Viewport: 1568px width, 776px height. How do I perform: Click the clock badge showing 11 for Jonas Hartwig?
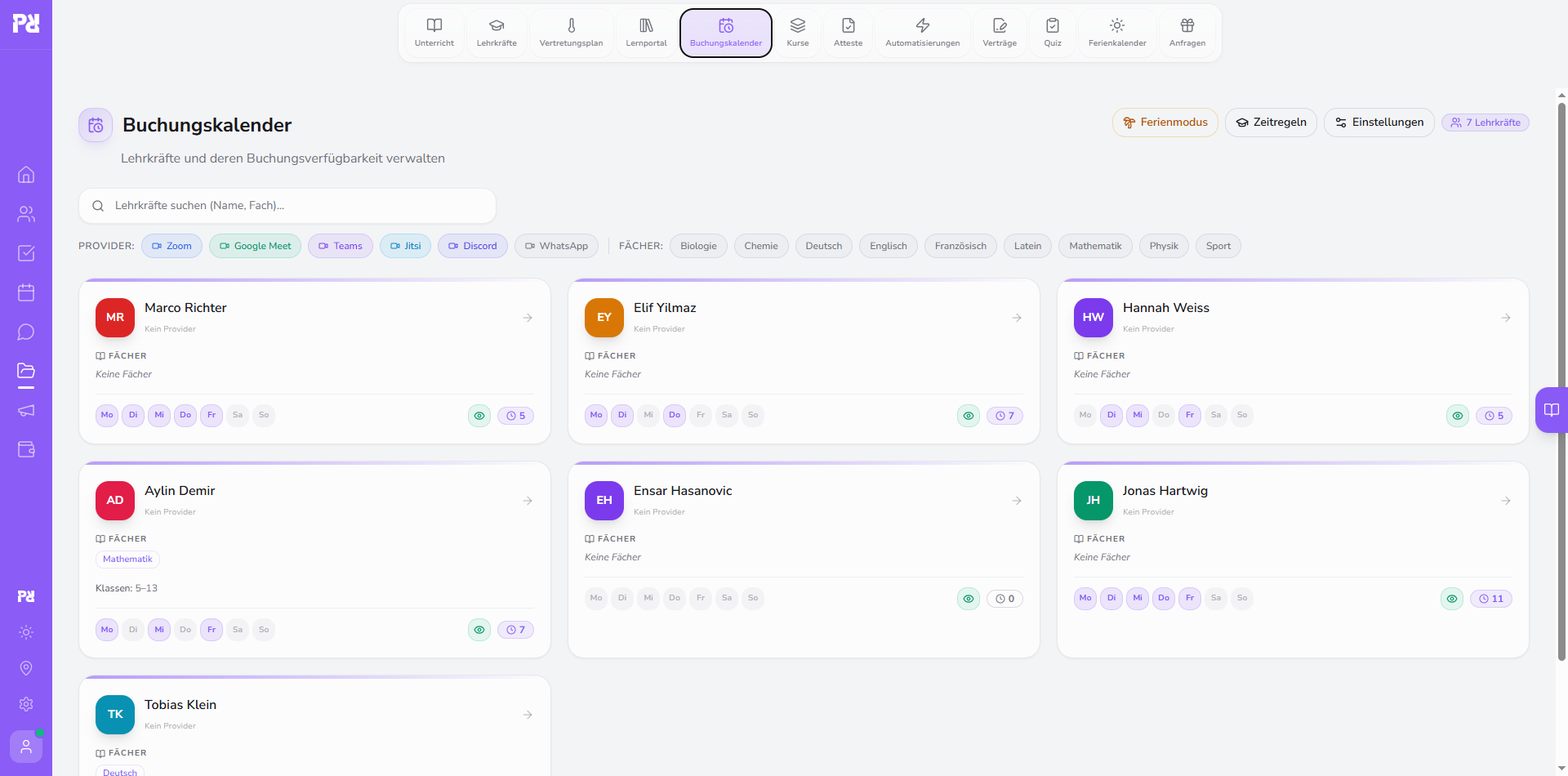point(1491,599)
